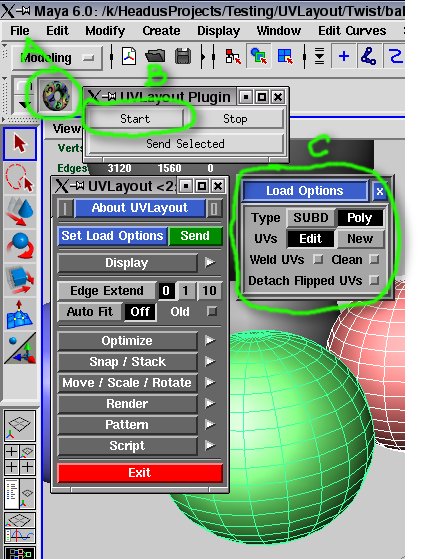Enable the Weld UVs checkbox
422x559 pixels.
tap(318, 260)
